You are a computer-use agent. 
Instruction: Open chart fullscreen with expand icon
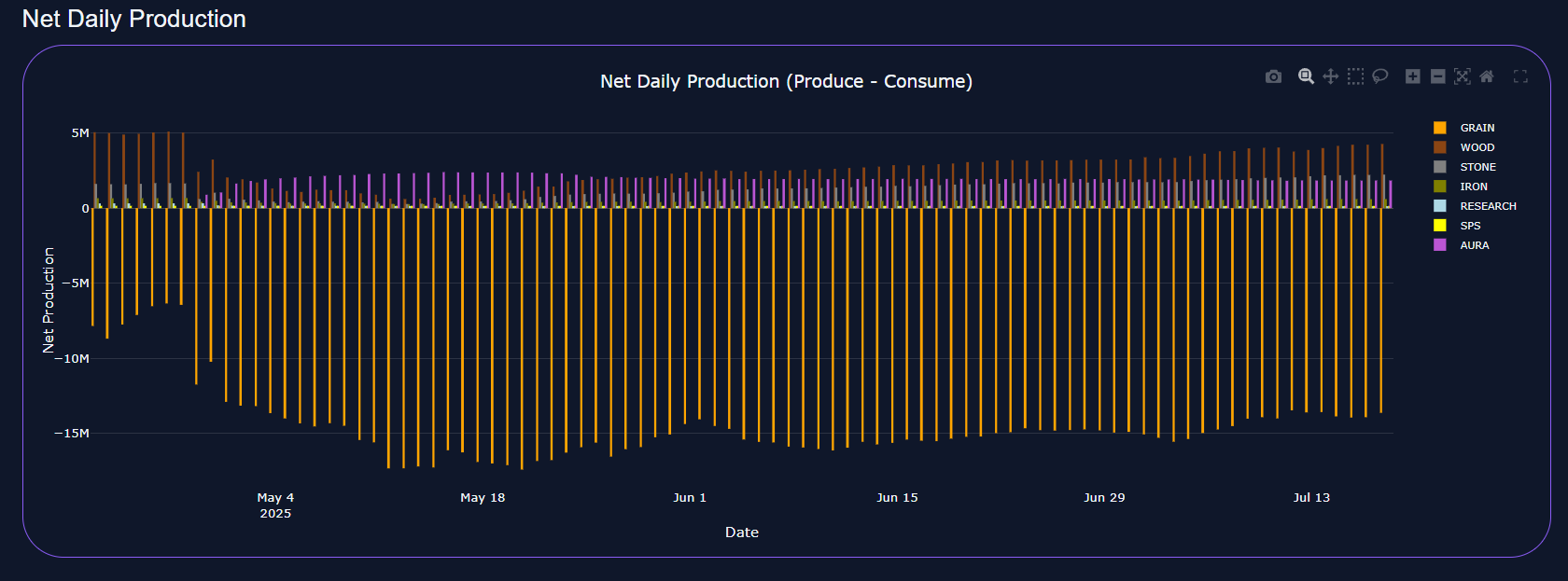click(1520, 76)
